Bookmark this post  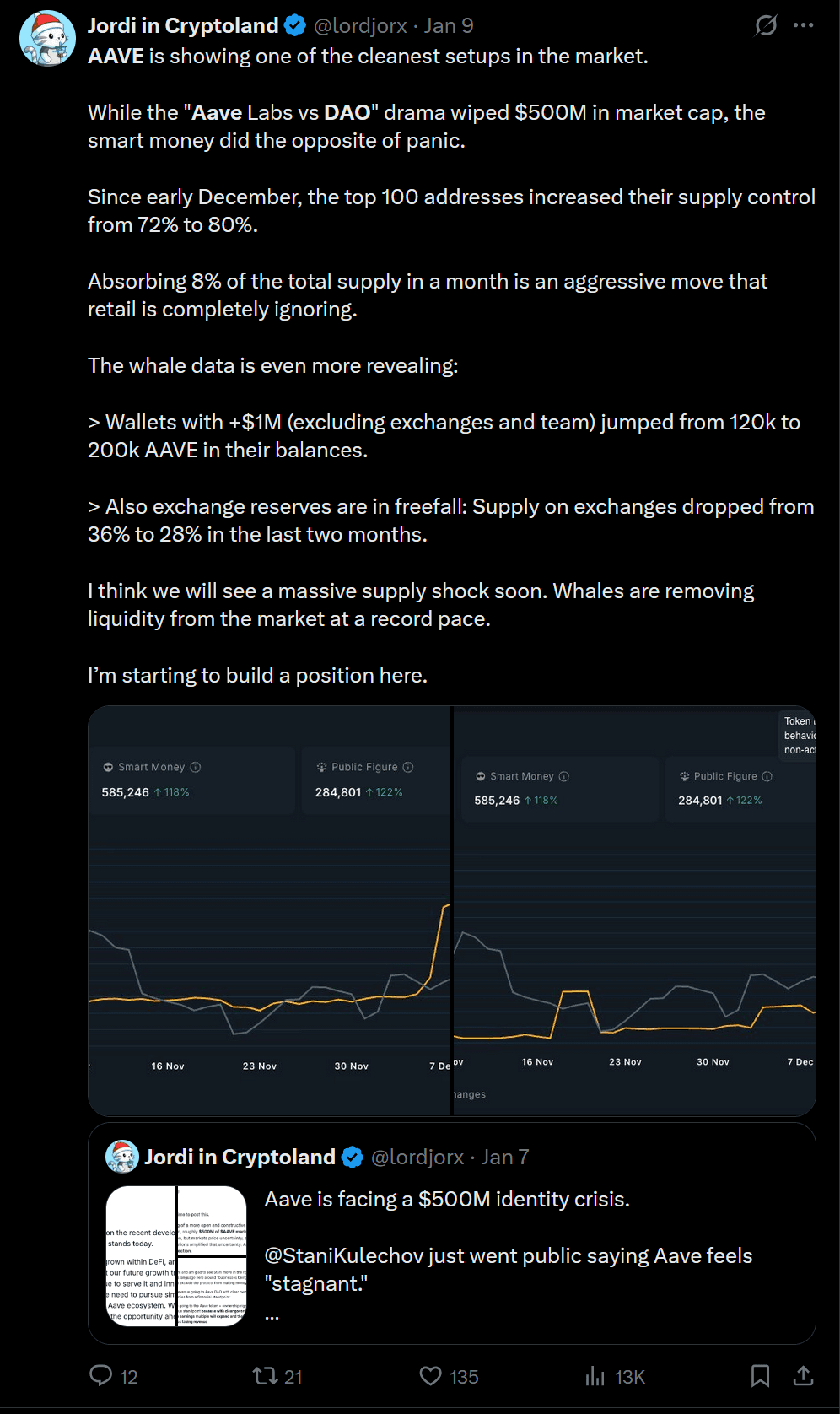[760, 1376]
